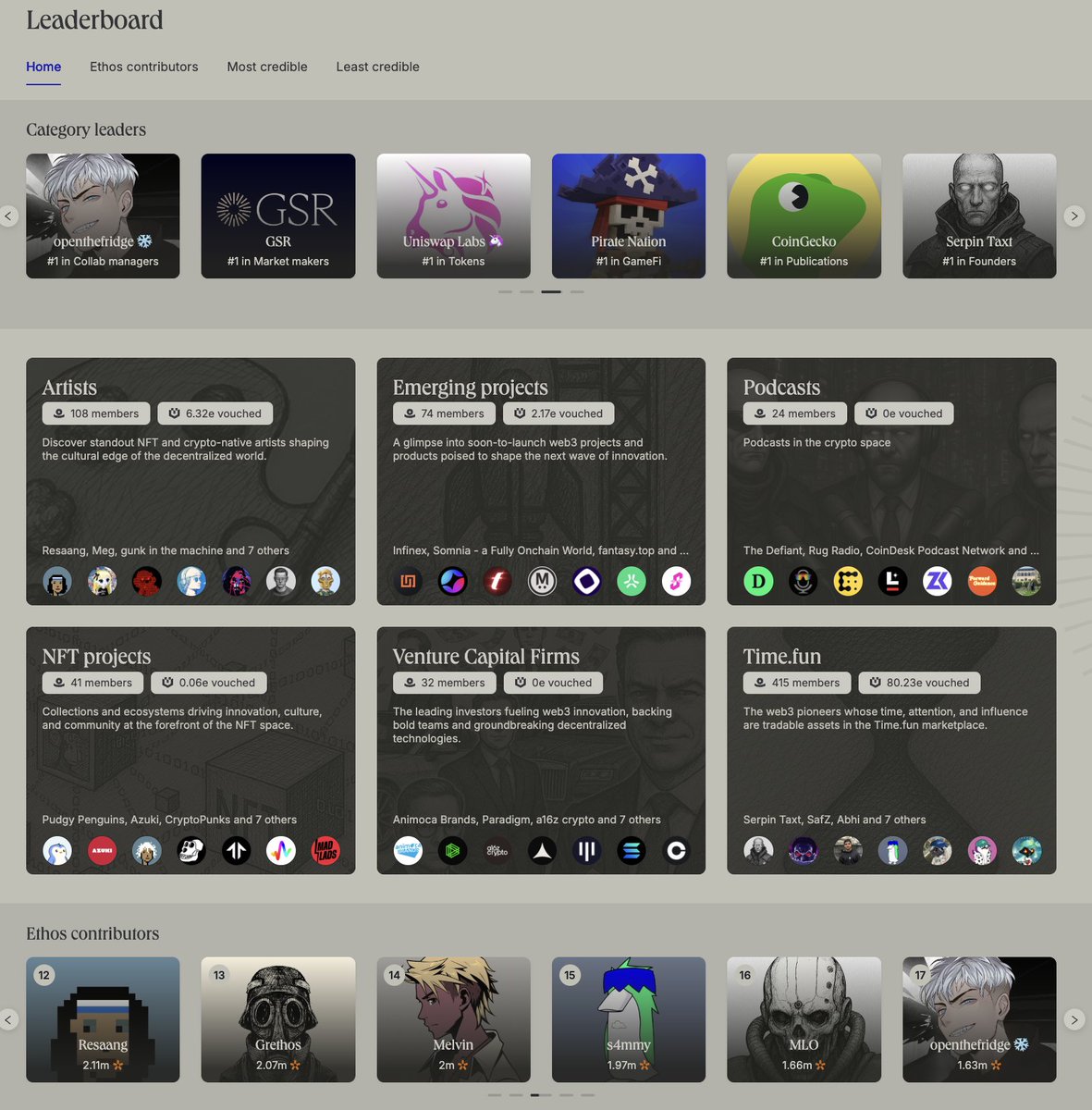Click the active pagination dot under Ethos contributors

541,1095
